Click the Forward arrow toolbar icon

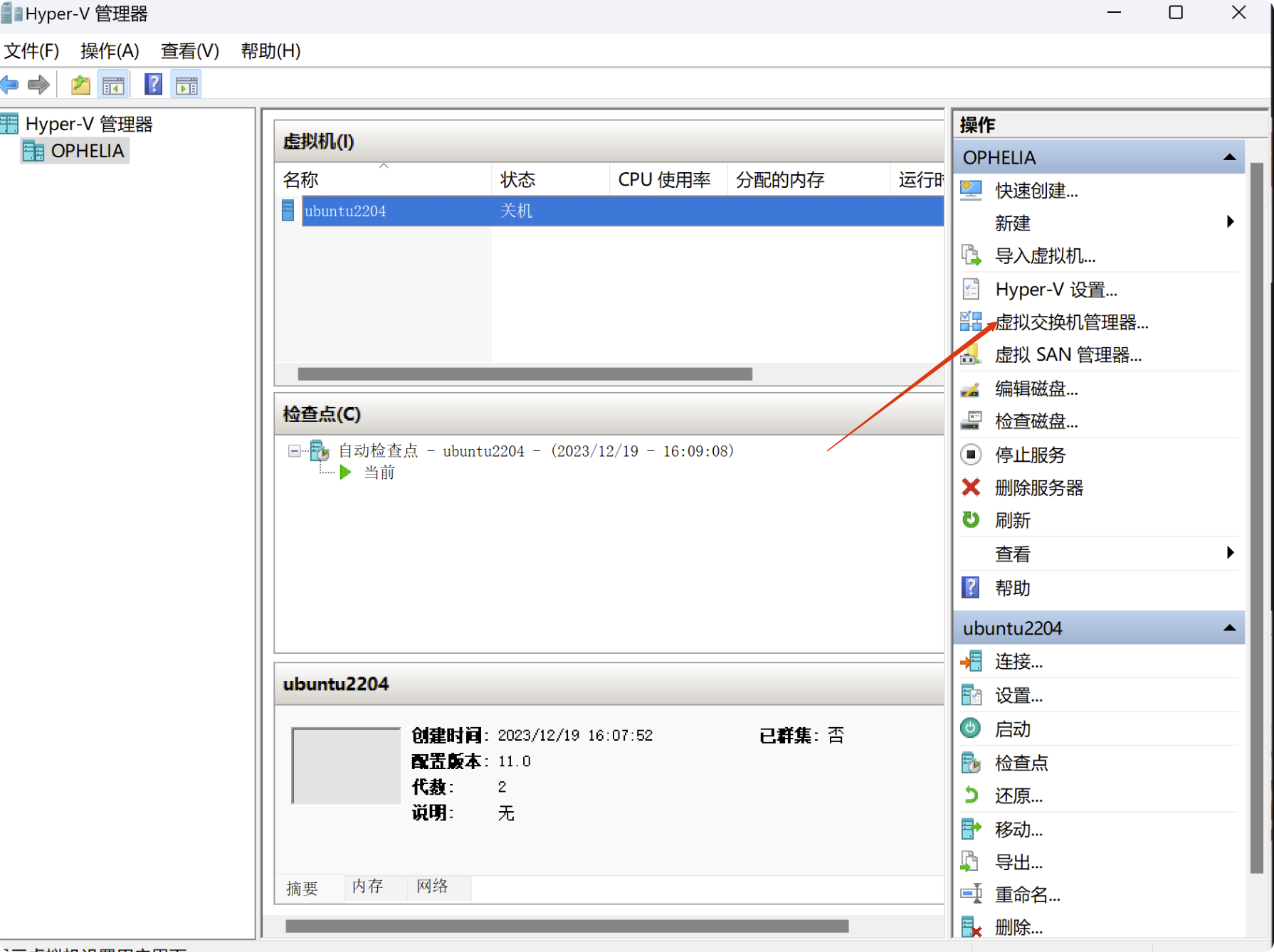point(38,85)
